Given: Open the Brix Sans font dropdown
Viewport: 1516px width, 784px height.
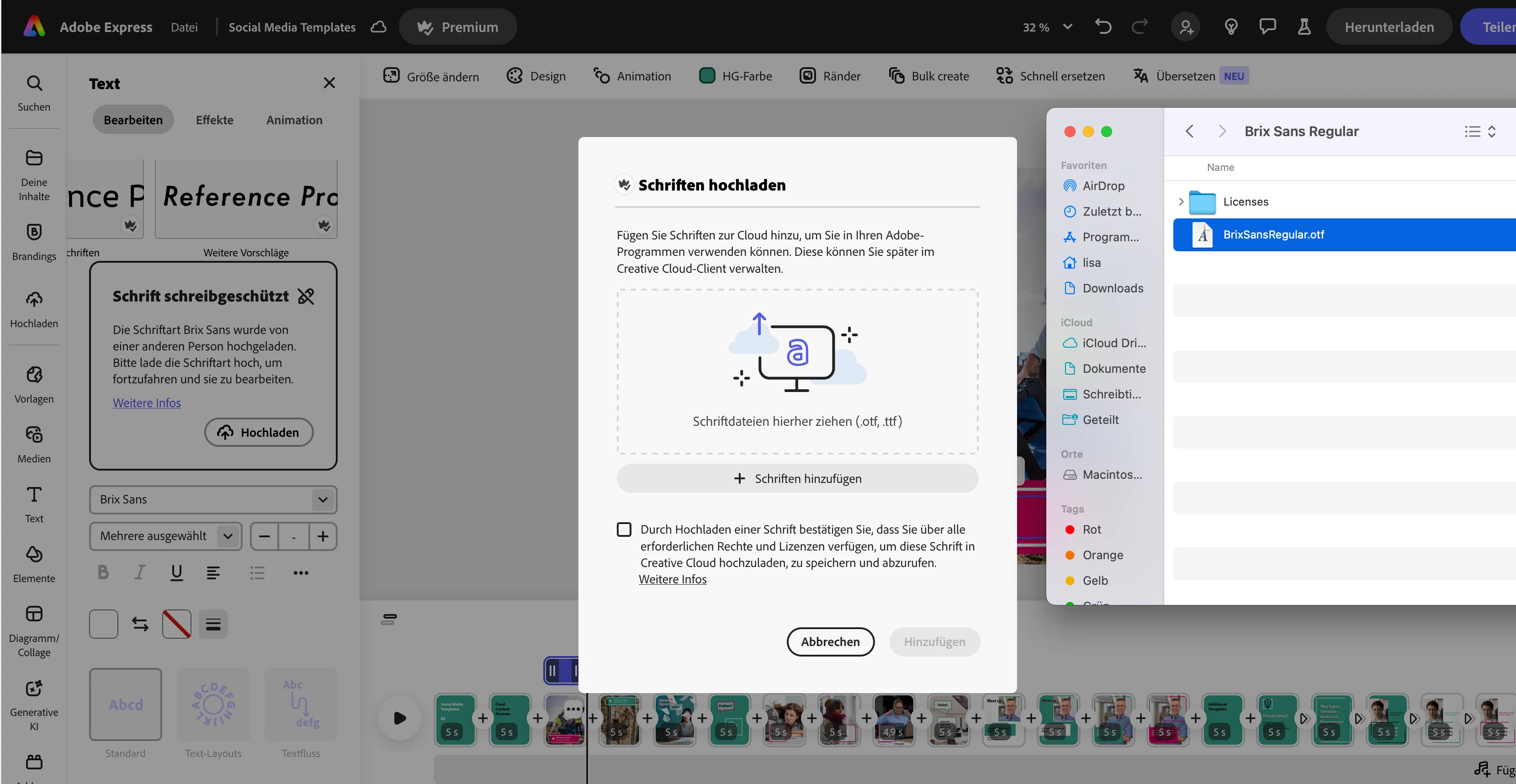Looking at the screenshot, I should [212, 499].
